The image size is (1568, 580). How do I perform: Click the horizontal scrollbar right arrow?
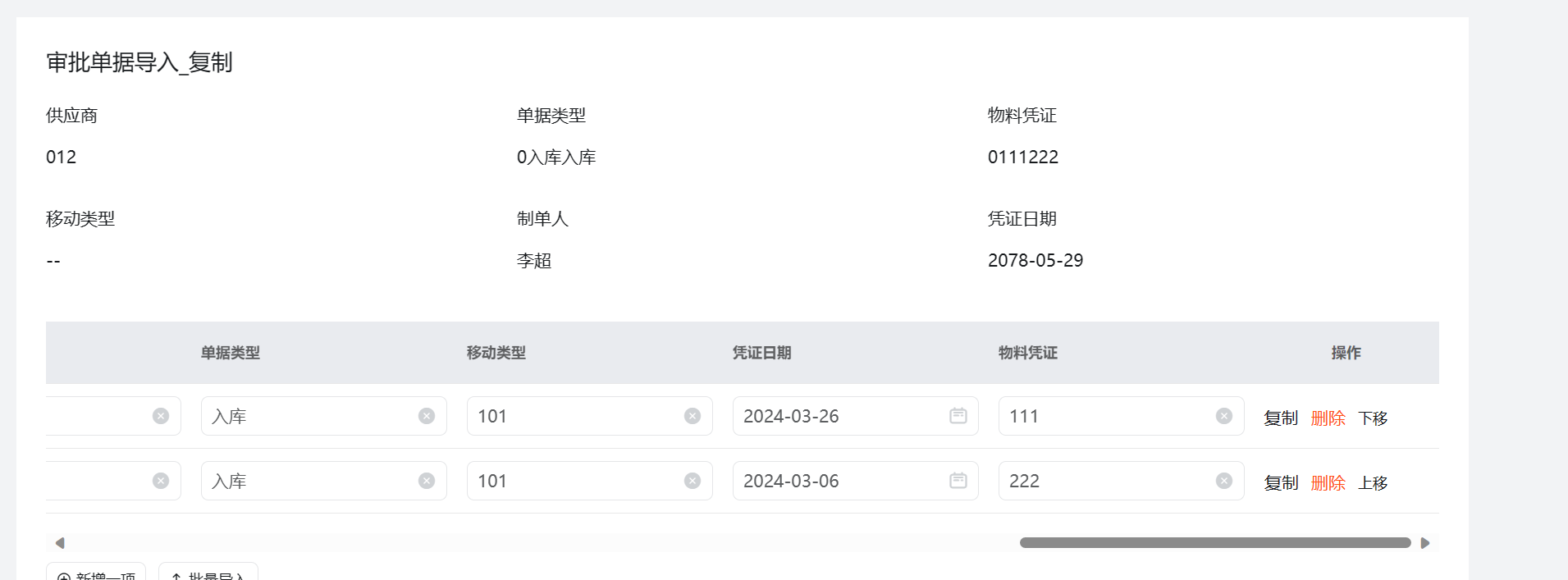[1425, 543]
